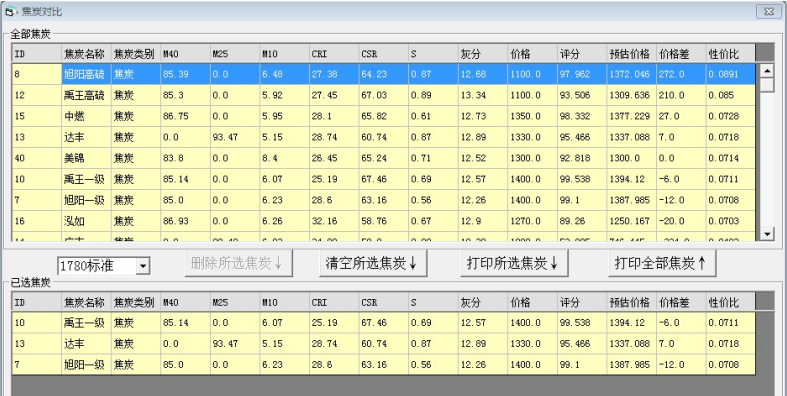
Task: Click the app icon in the title bar
Action: (x=11, y=11)
